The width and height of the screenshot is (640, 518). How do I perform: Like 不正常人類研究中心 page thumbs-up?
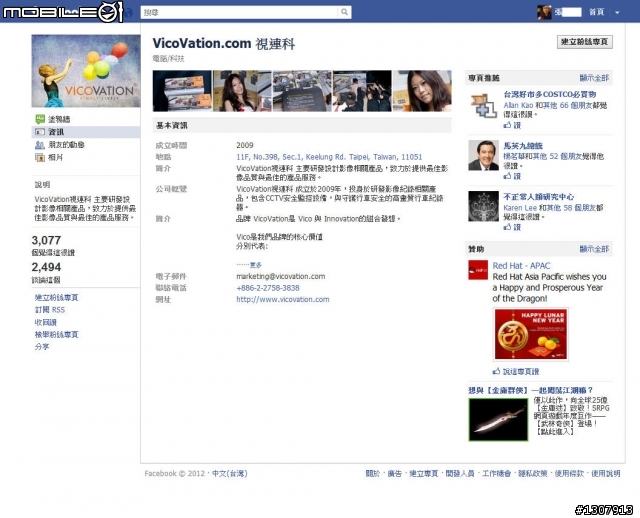[512, 227]
